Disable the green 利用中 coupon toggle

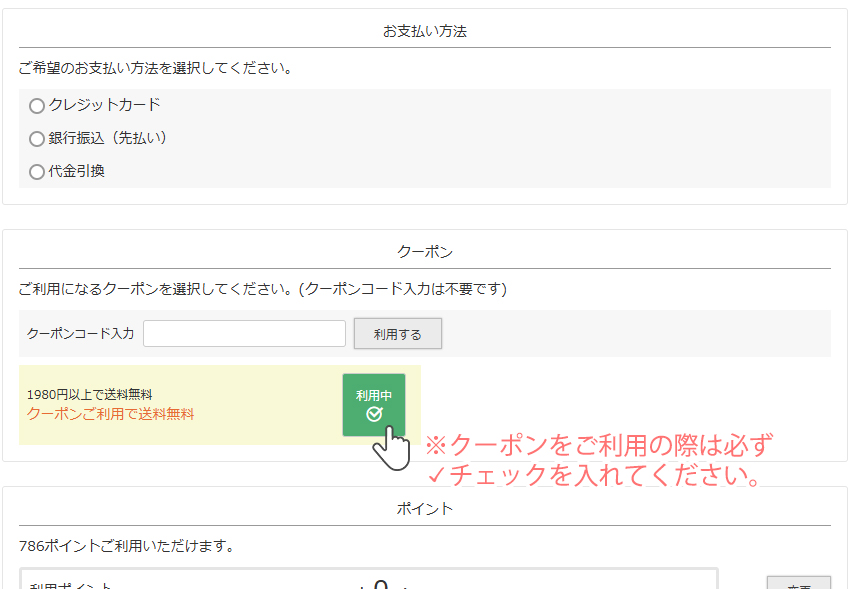pos(374,404)
